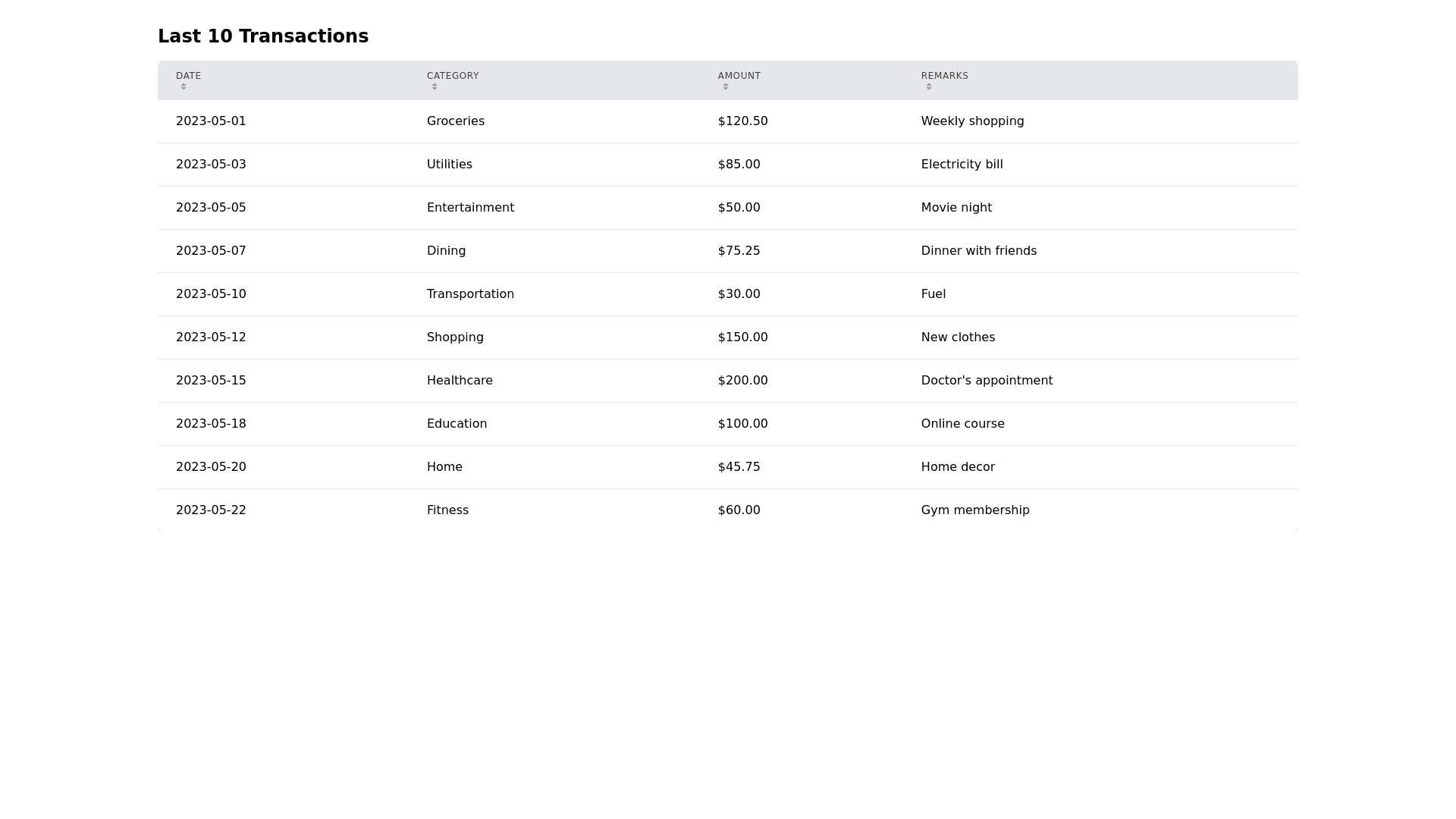Click the Amount column sort icon
This screenshot has width=1456, height=819.
point(726,86)
